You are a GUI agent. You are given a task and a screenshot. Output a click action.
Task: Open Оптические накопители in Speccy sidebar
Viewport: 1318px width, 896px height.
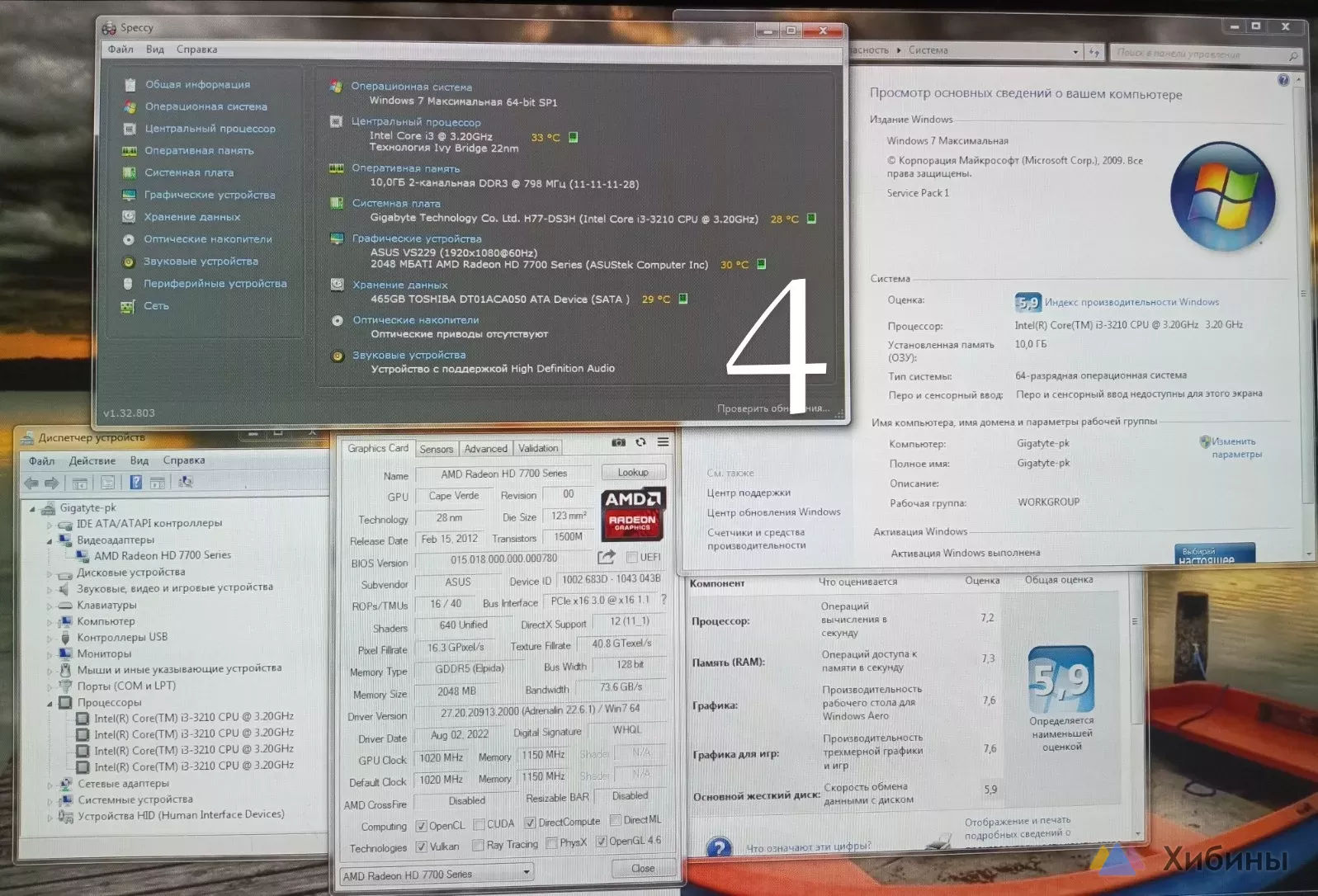click(207, 239)
